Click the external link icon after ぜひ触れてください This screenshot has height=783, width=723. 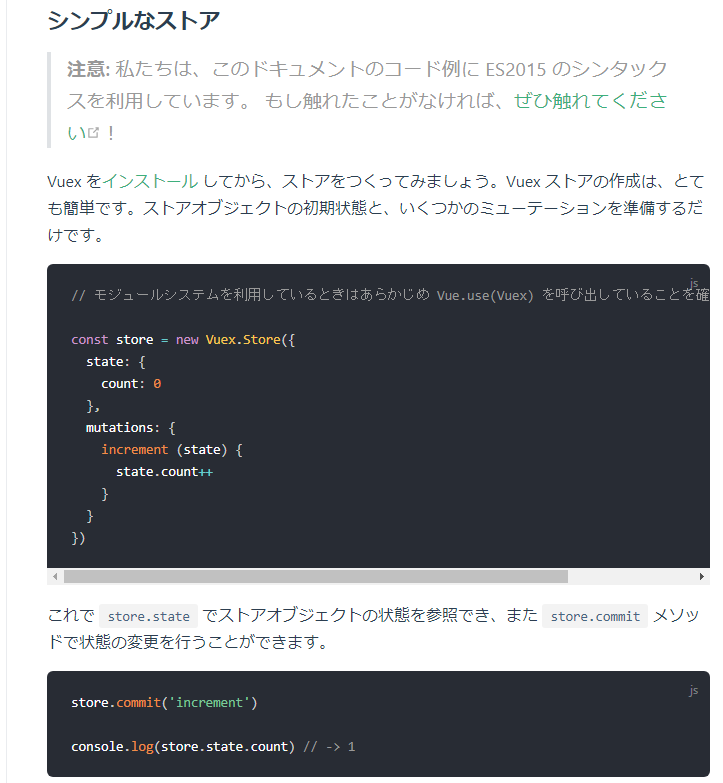[95, 133]
